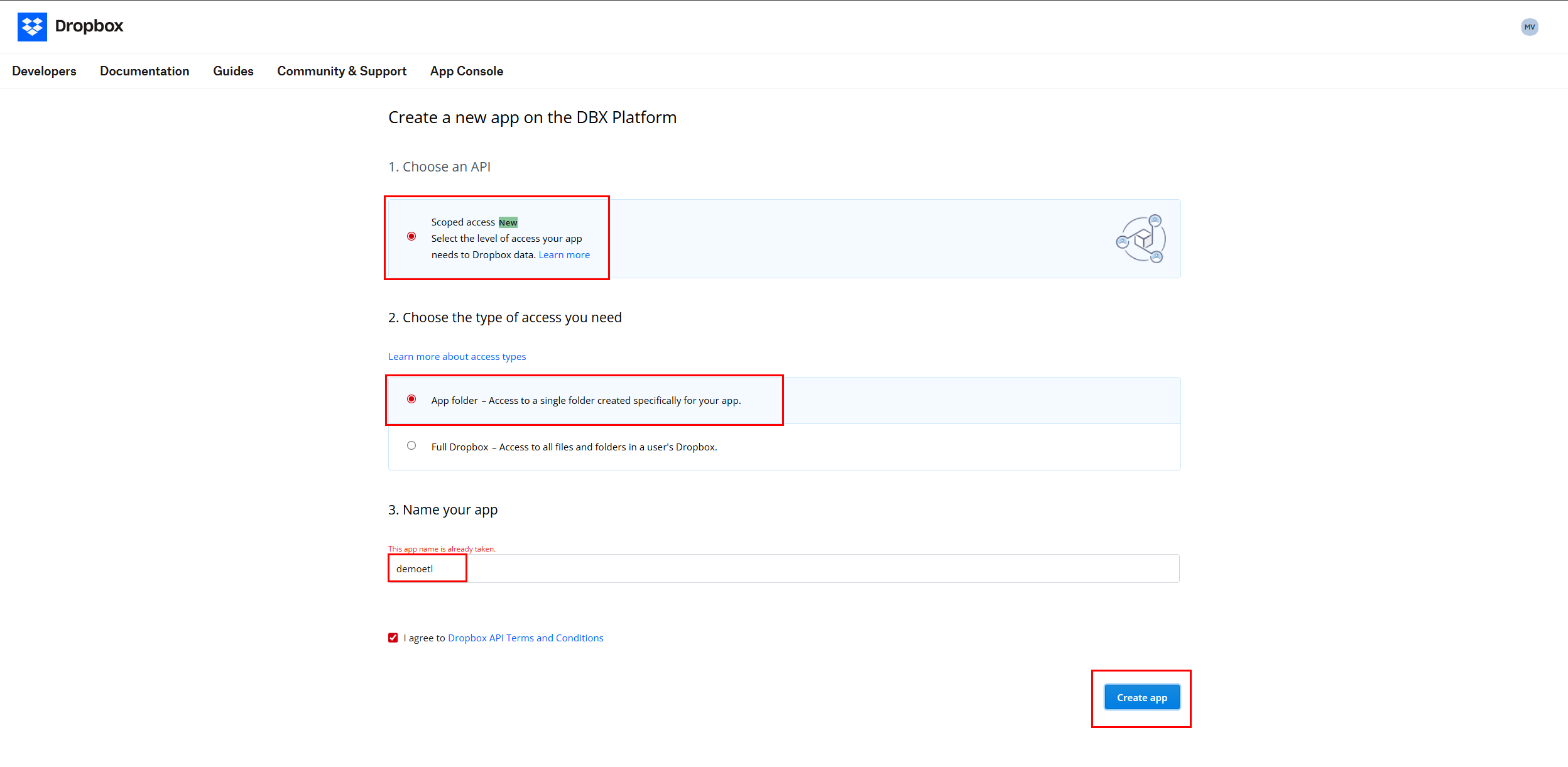Viewport: 1568px width, 767px height.
Task: Open Learn more about access types
Action: click(x=457, y=356)
